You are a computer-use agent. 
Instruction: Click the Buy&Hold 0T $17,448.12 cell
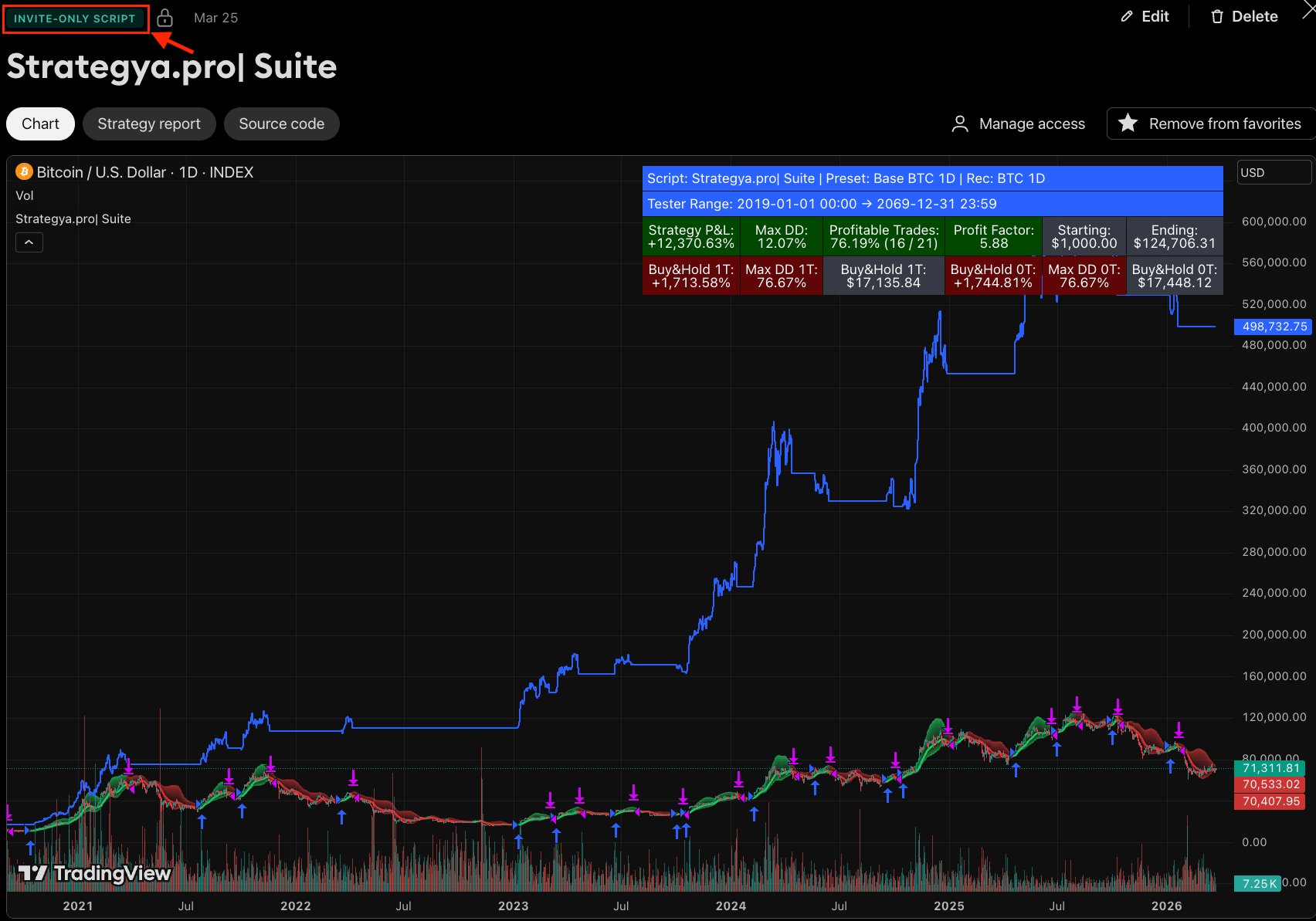[1175, 276]
